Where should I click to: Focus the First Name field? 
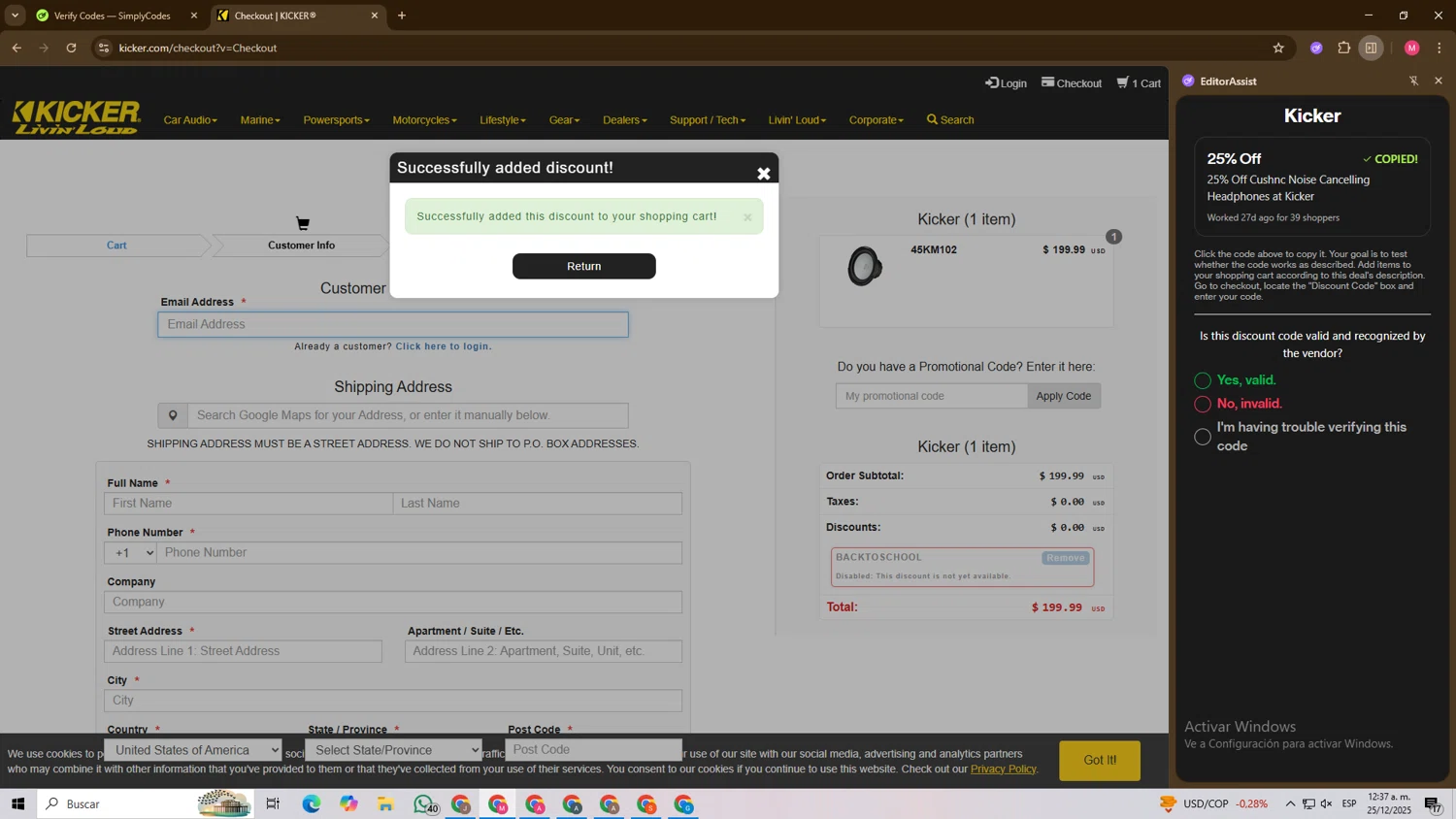click(248, 504)
